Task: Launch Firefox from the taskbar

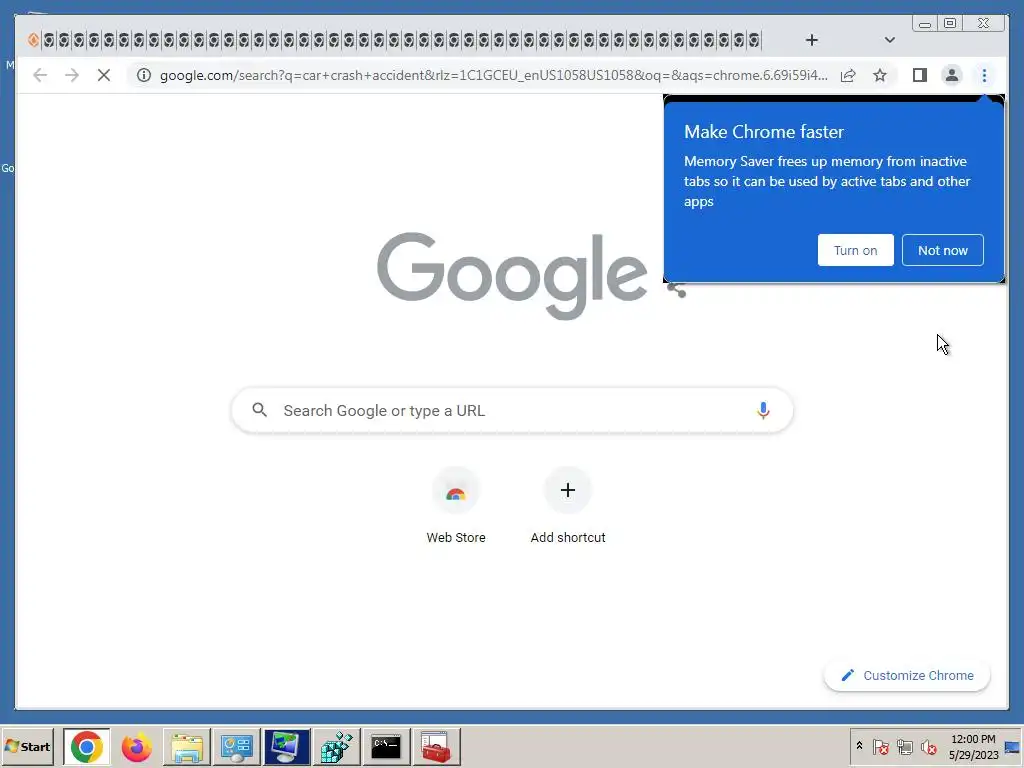Action: tap(136, 746)
